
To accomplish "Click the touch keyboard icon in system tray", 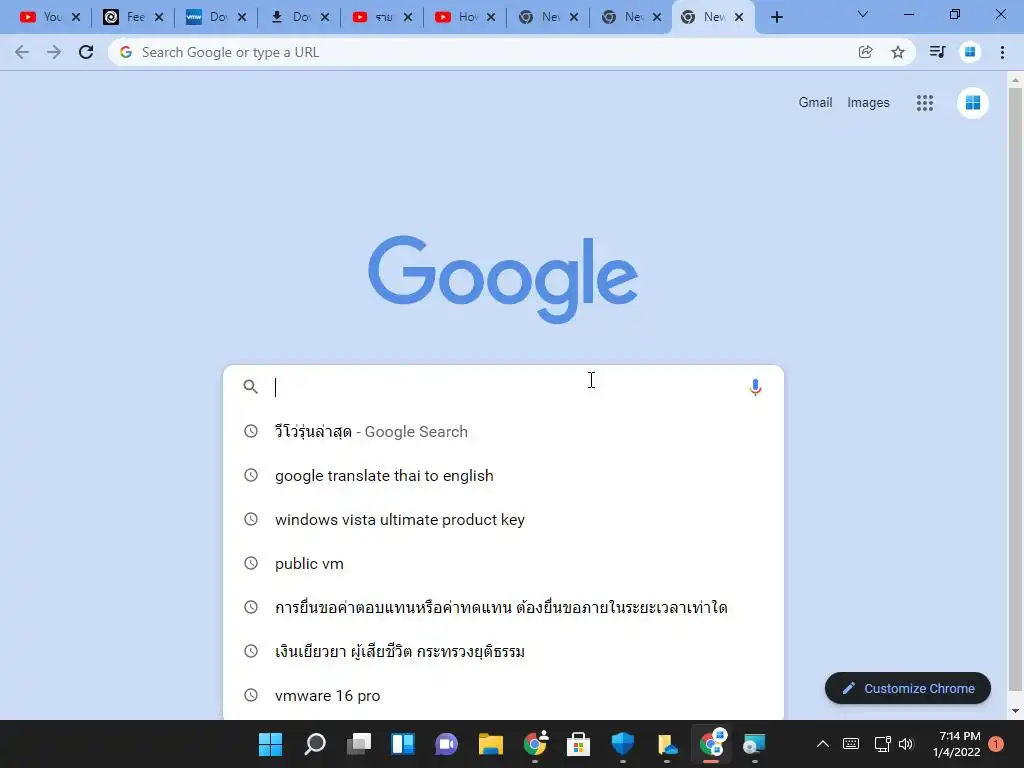I will tap(850, 744).
